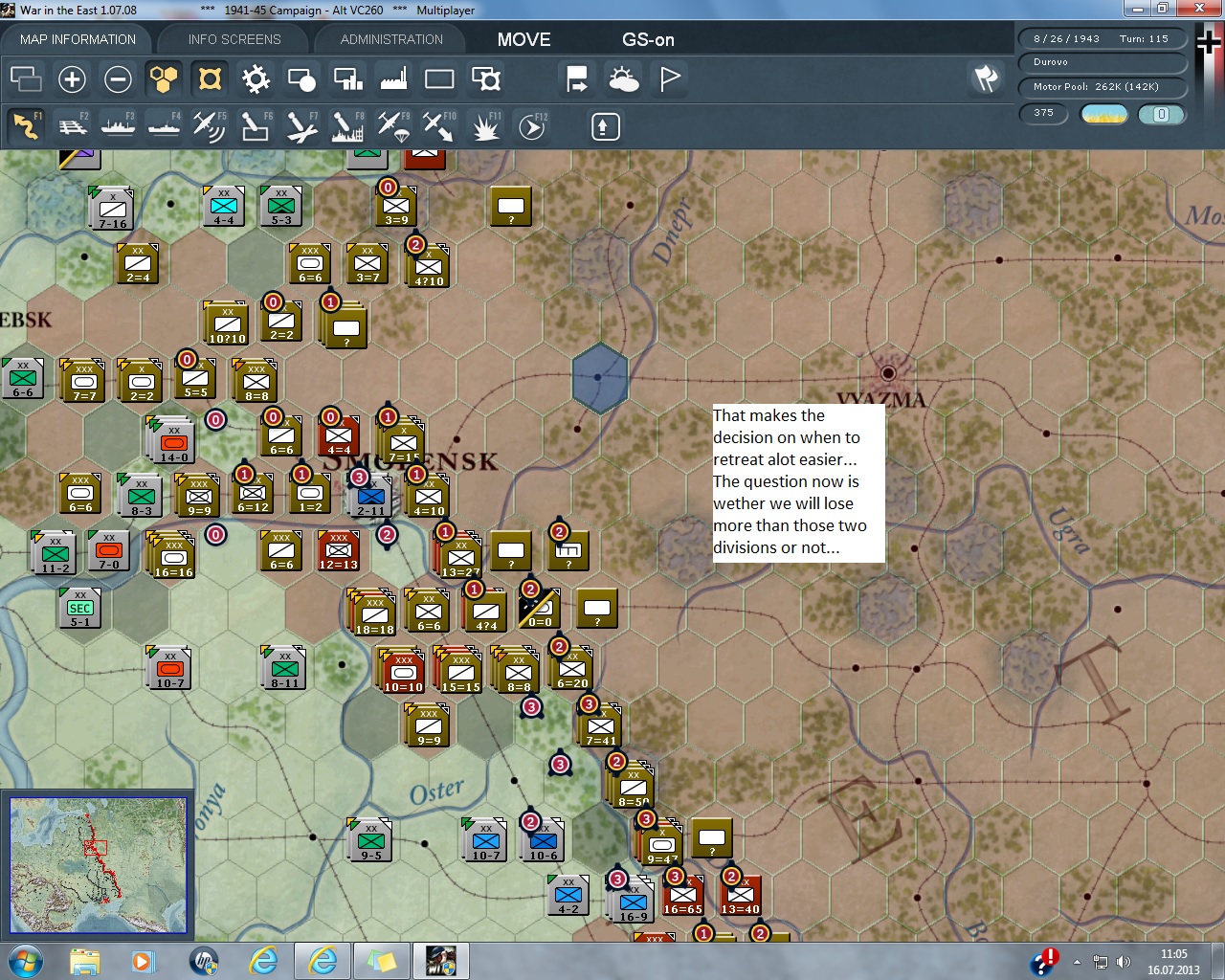Select bomb city mode (F8)
This screenshot has width=1225, height=980.
[347, 125]
